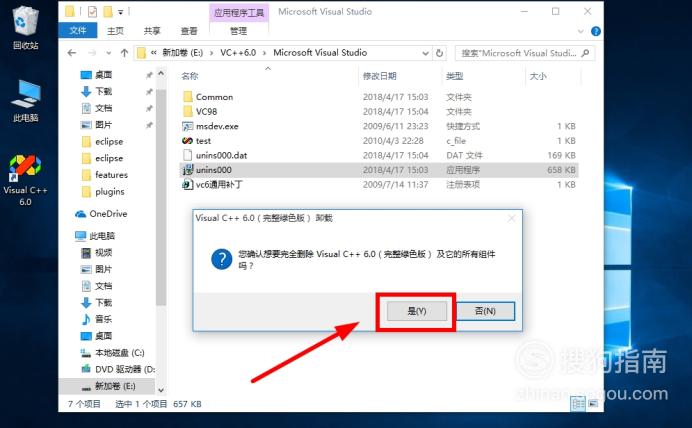This screenshot has height=428, width=692.
Task: Open the Recycle Bin desktop icon
Action: (26, 26)
